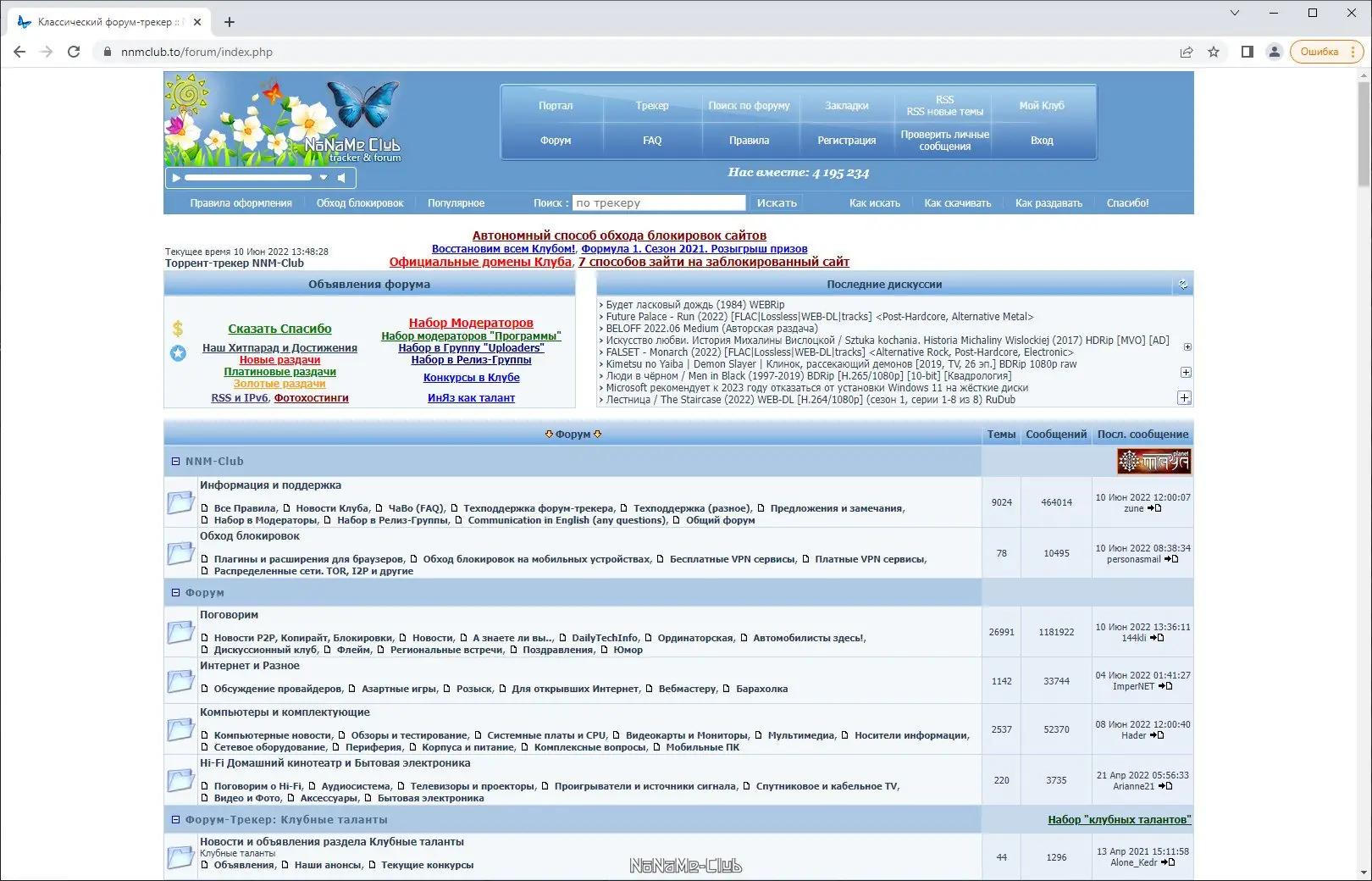Open the FAQ menu item
Image resolution: width=1372 pixels, height=881 pixels.
652,141
